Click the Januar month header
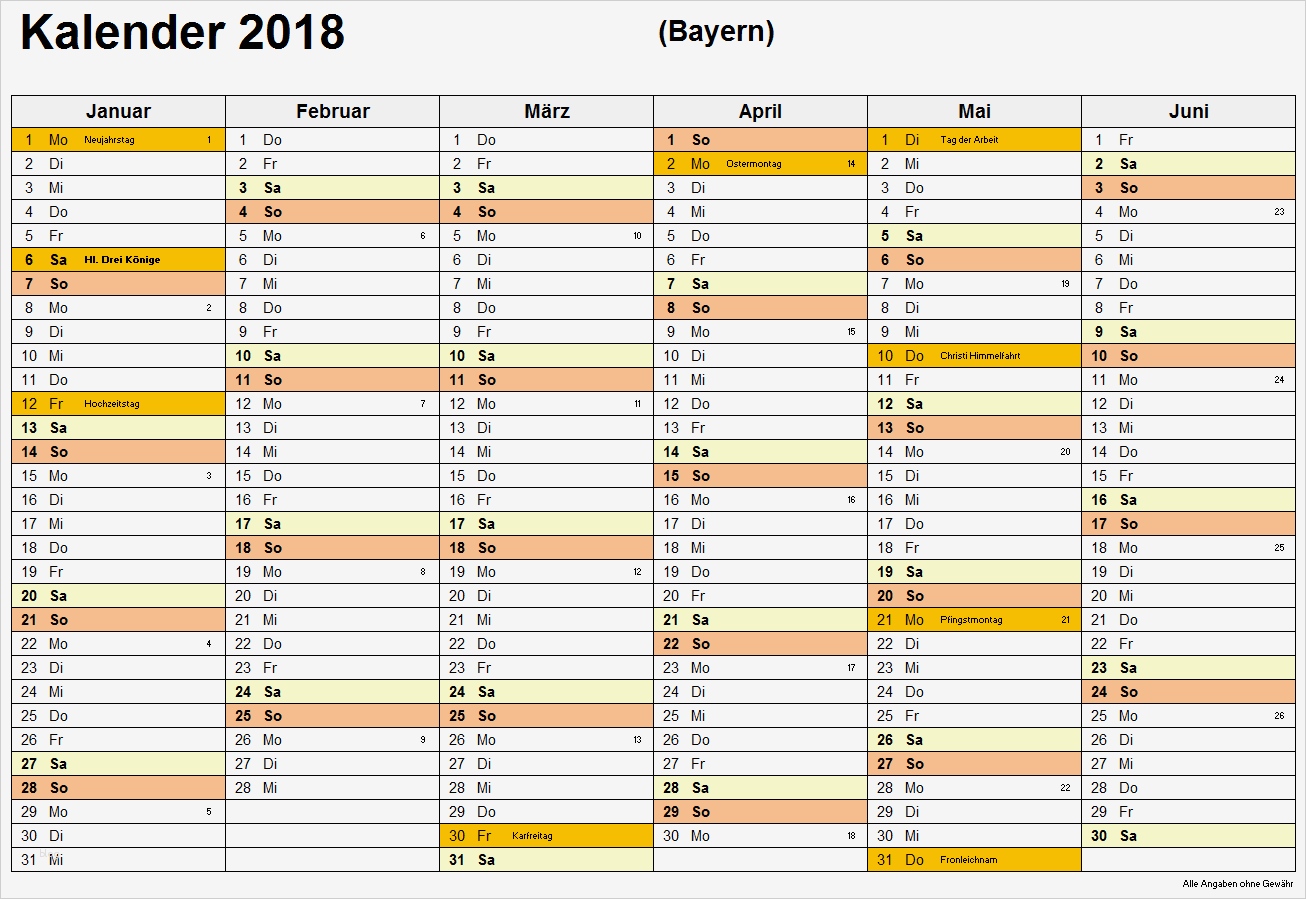This screenshot has height=899, width=1306. coord(118,111)
